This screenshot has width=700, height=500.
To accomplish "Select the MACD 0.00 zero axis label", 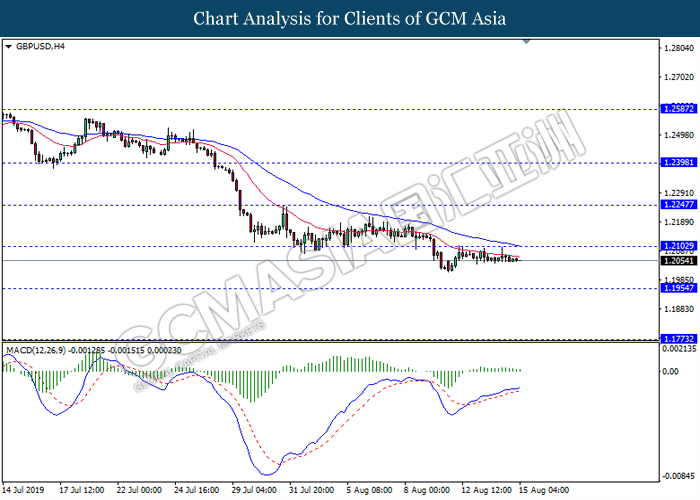I will pos(672,371).
